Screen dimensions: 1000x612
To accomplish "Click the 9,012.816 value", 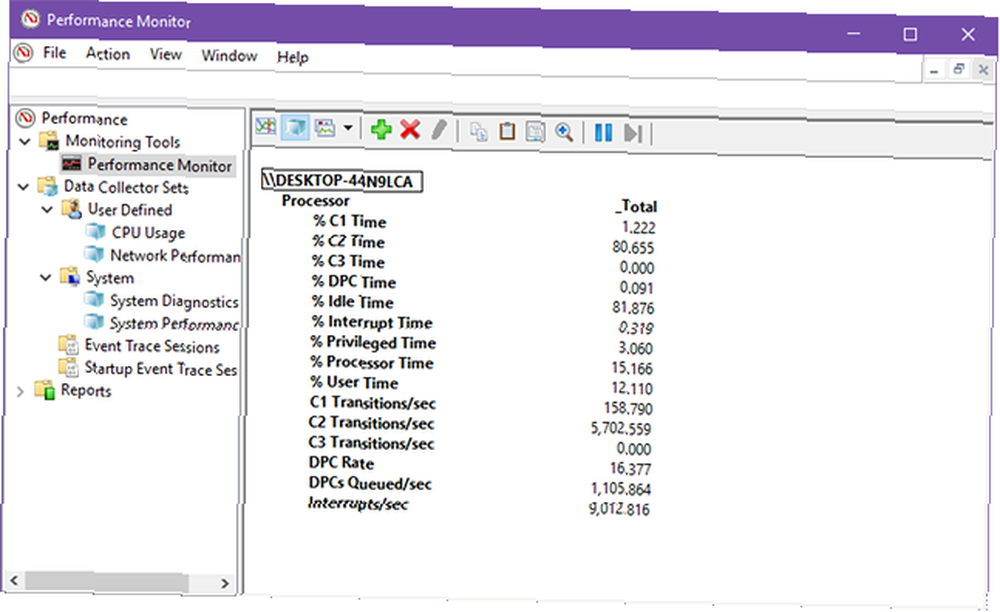I will (619, 509).
